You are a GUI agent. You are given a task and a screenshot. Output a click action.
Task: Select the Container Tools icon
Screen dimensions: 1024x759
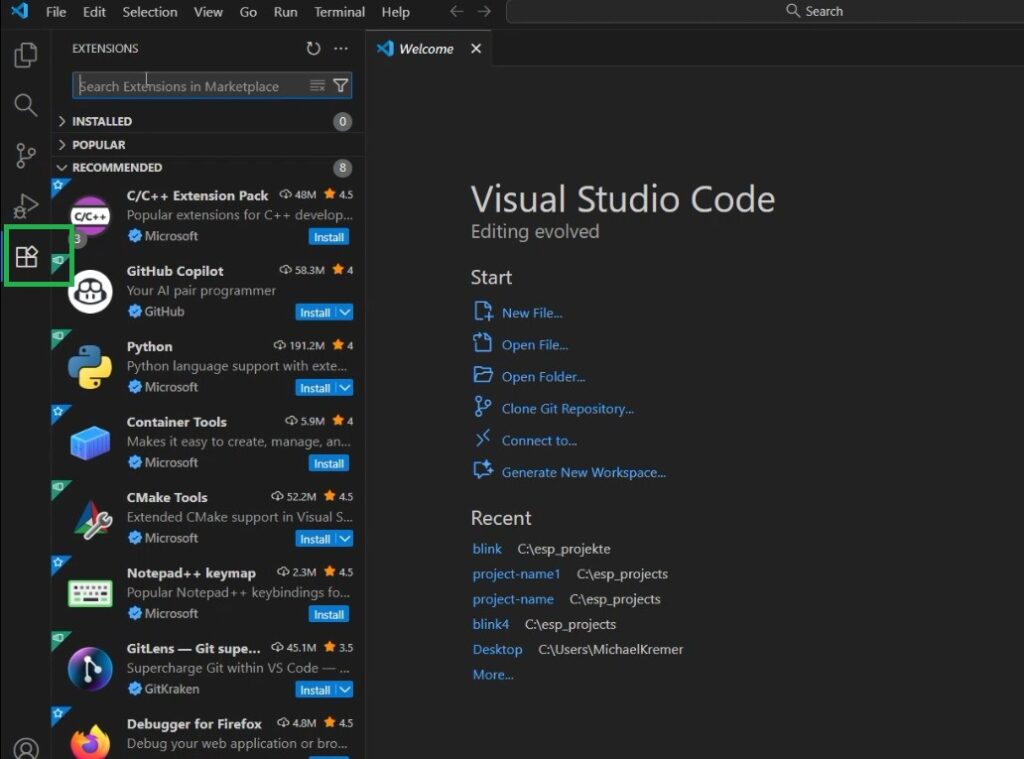90,442
